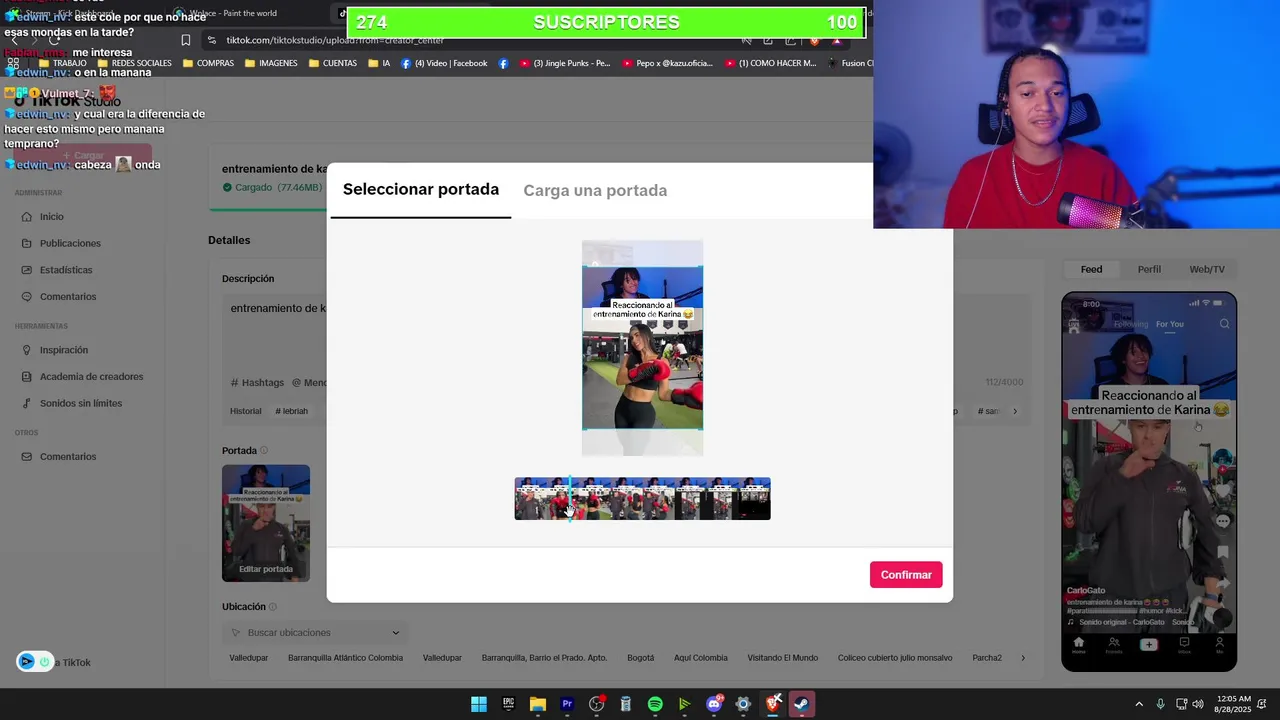This screenshot has width=1280, height=720.
Task: Open the REDES SOCIALES bookmarks folder
Action: [x=134, y=63]
